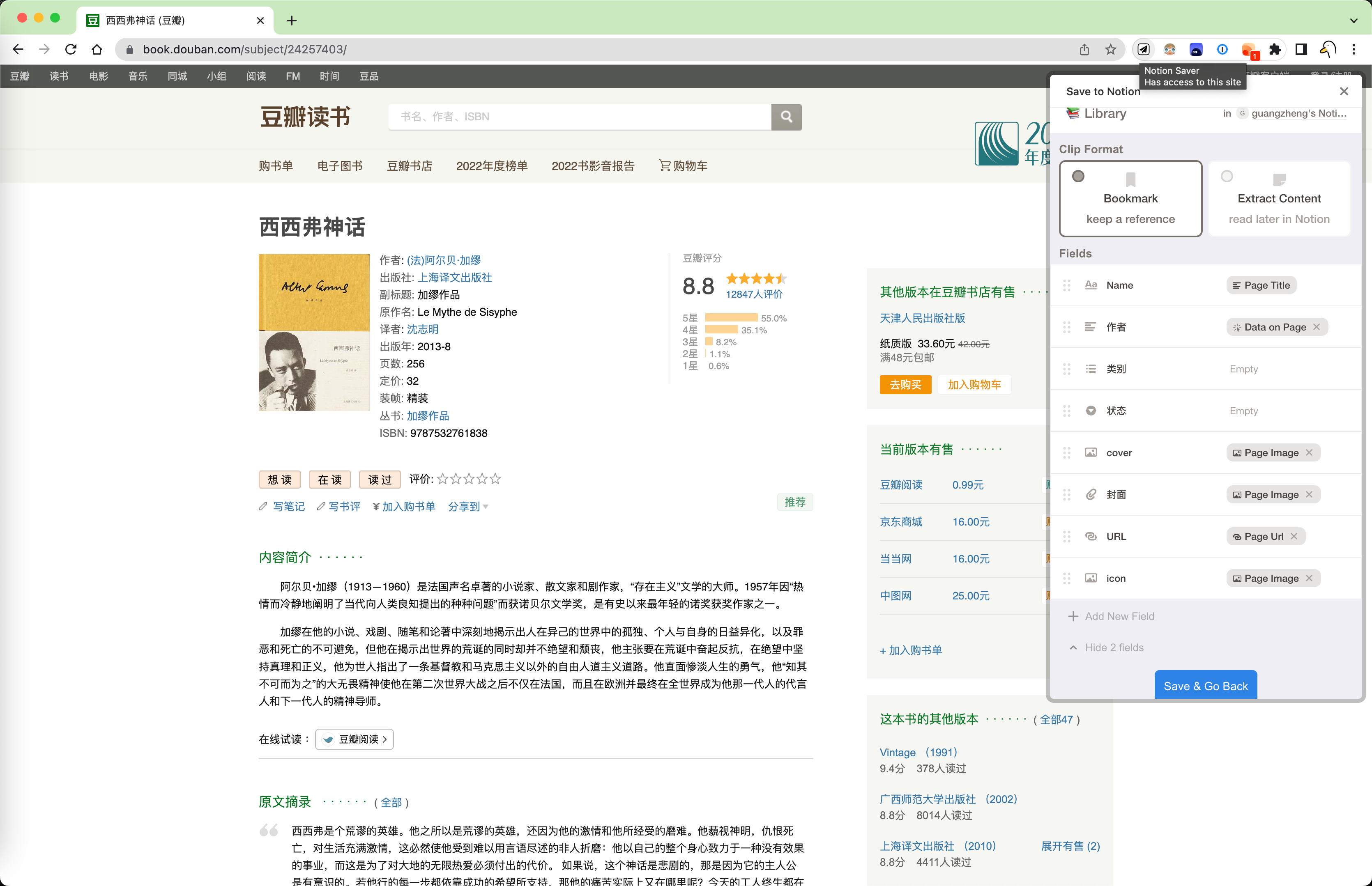Open the 1Password extension icon
The height and width of the screenshot is (886, 1372).
pos(1222,50)
